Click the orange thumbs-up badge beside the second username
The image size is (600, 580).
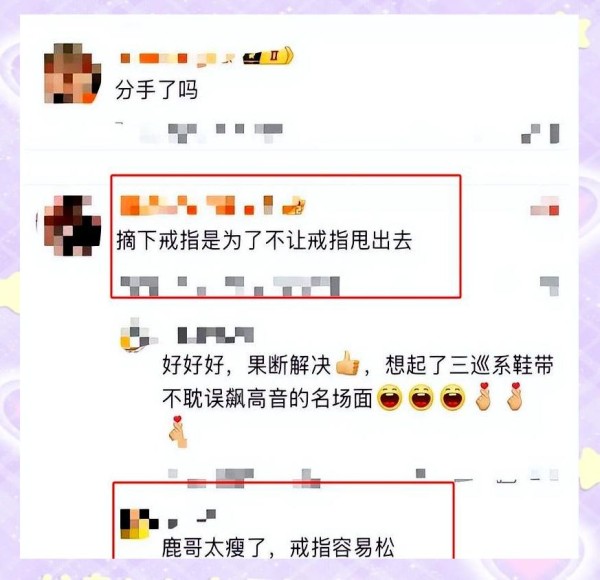[294, 206]
